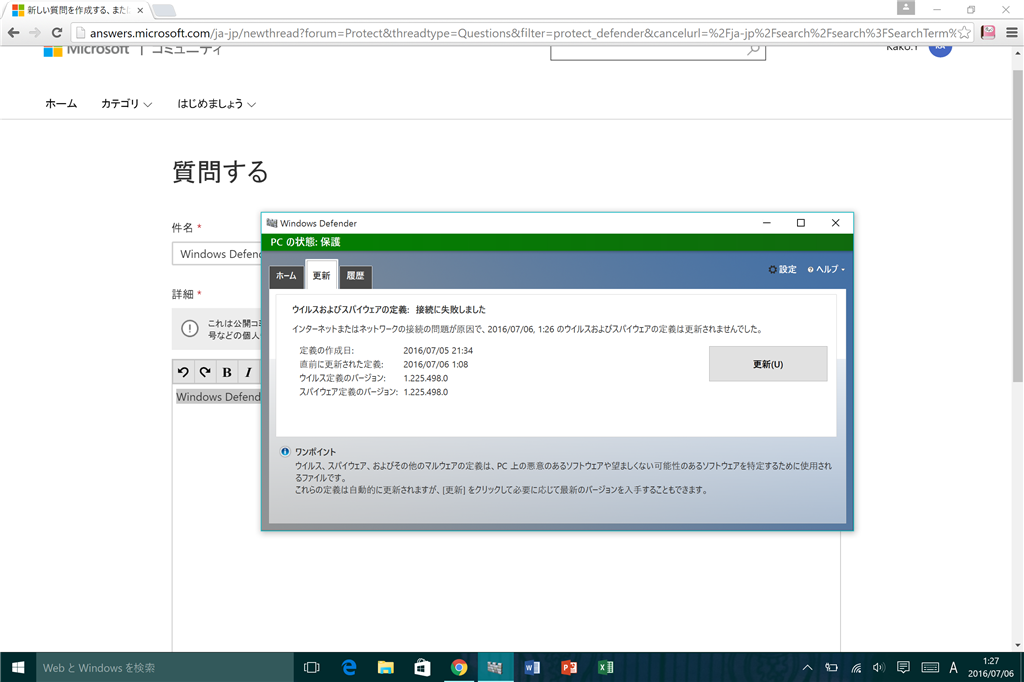The image size is (1024, 682).
Task: Open Word from the taskbar
Action: pos(532,667)
